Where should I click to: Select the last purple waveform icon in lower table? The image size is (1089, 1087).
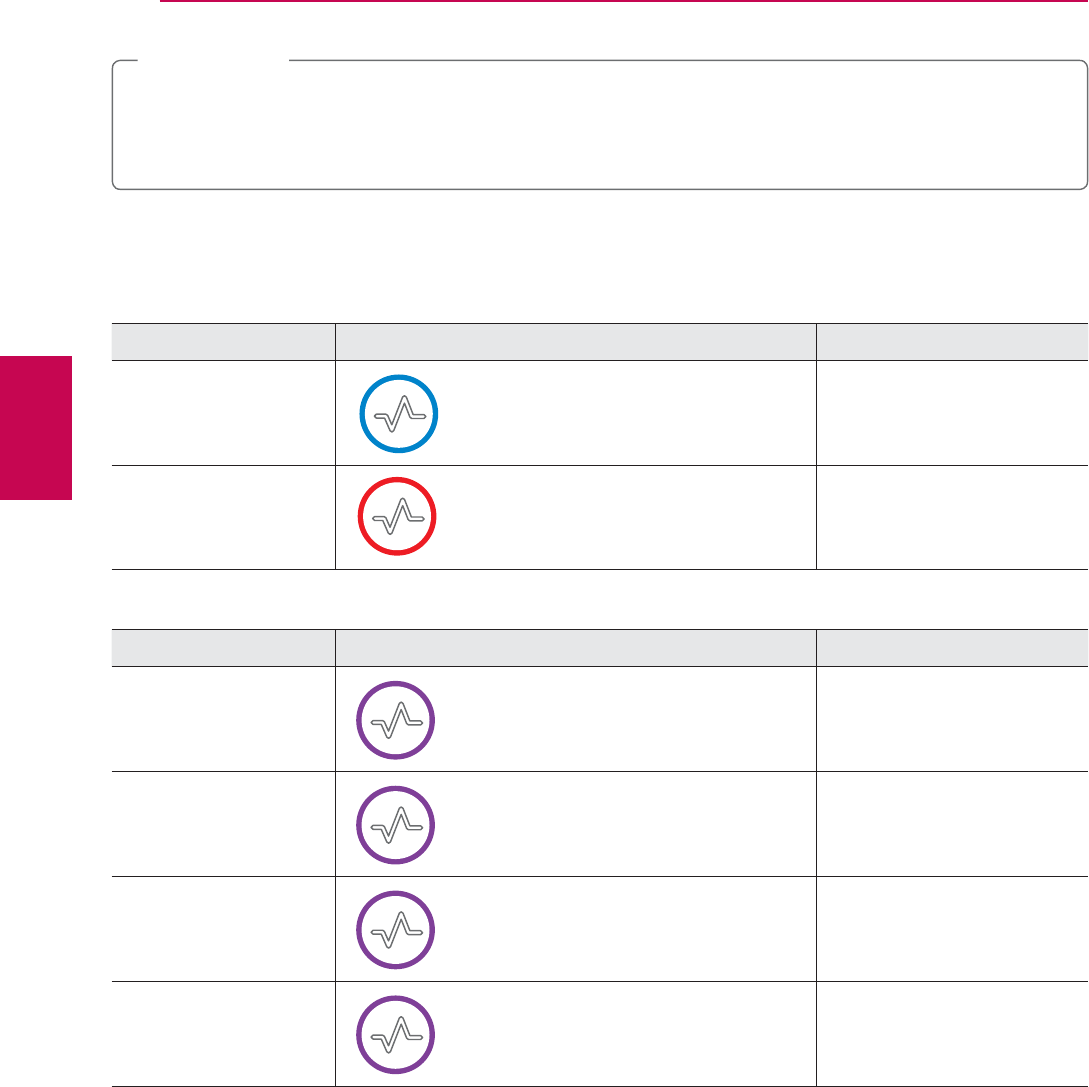[397, 1033]
